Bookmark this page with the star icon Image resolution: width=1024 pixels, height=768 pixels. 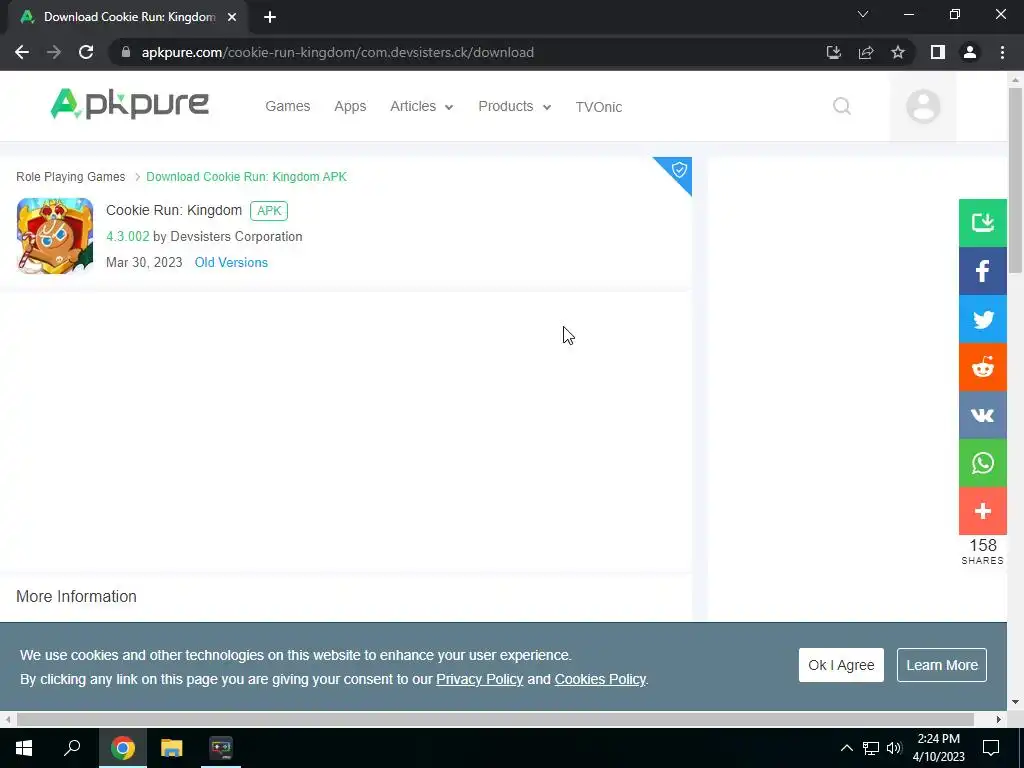898,52
